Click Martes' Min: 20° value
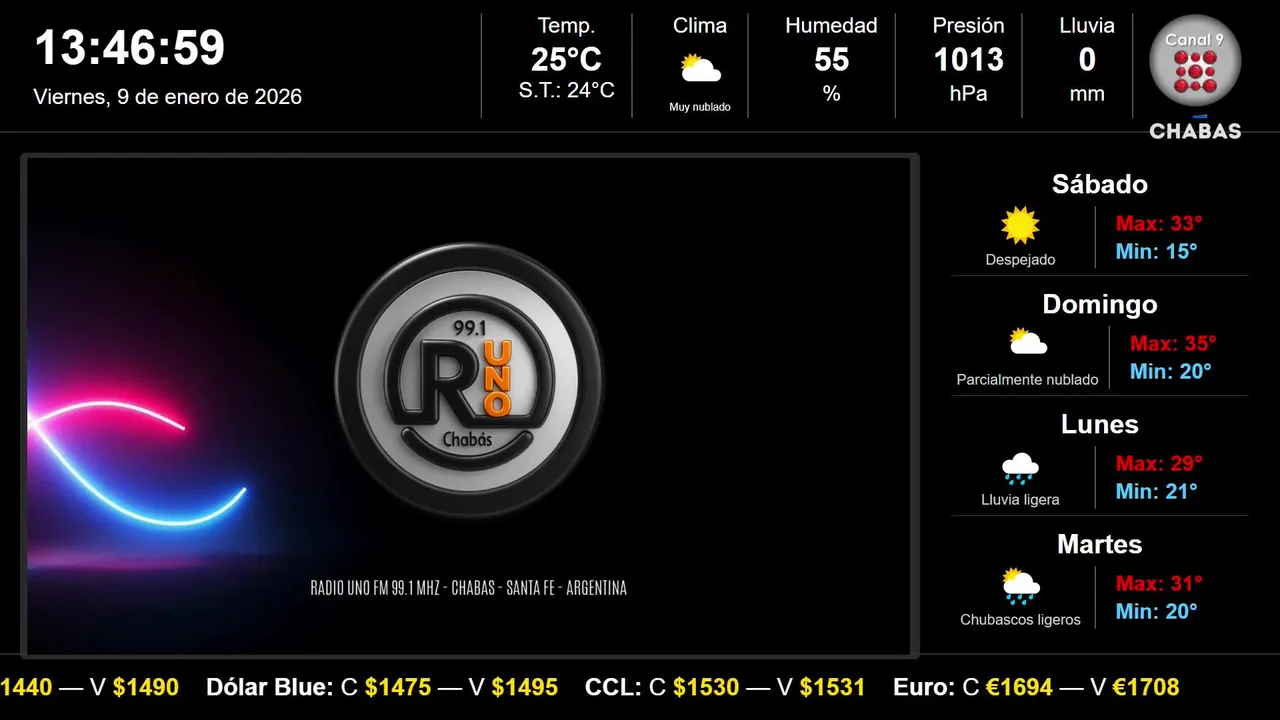Viewport: 1280px width, 720px height. pyautogui.click(x=1156, y=611)
